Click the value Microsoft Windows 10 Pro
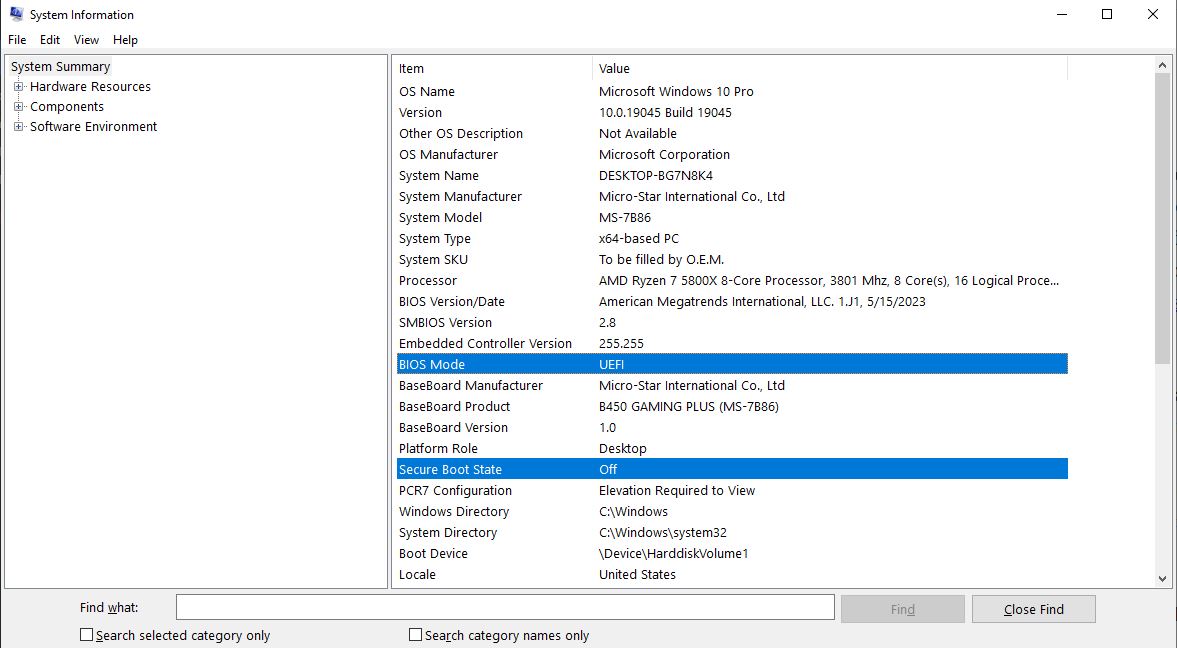Image resolution: width=1177 pixels, height=648 pixels. pyautogui.click(x=676, y=92)
